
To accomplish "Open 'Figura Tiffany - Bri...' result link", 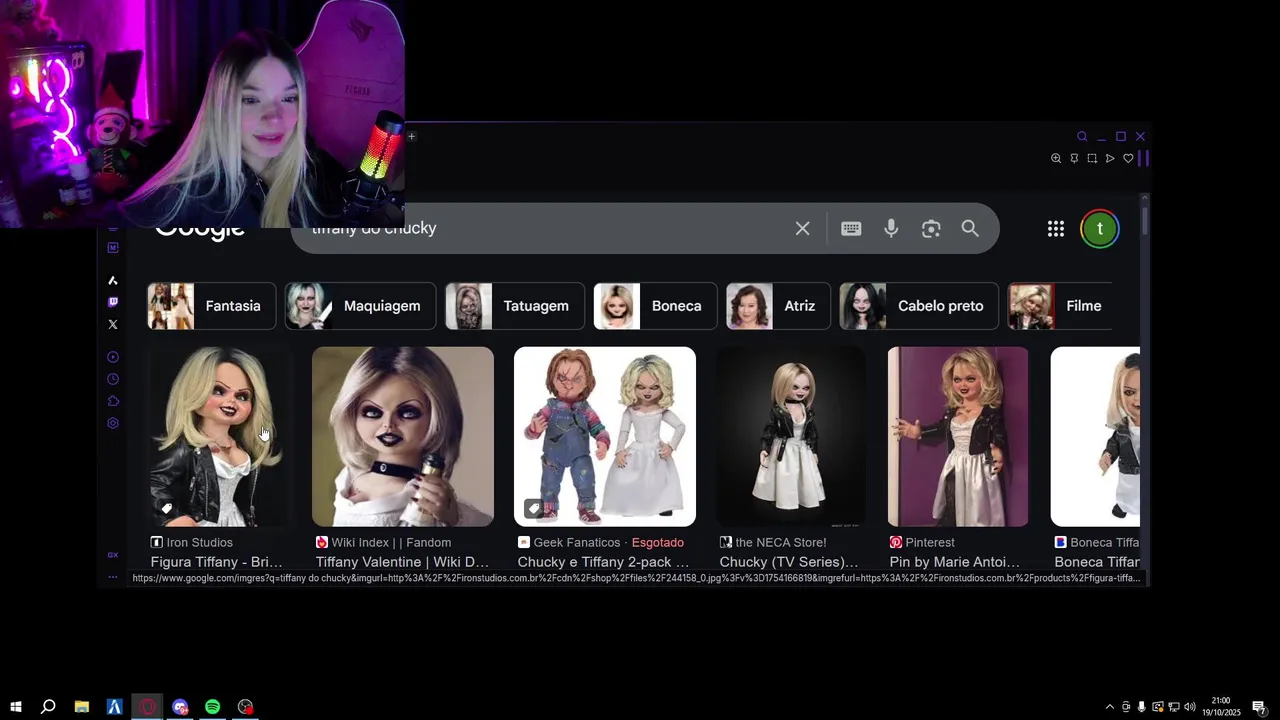I will 217,562.
